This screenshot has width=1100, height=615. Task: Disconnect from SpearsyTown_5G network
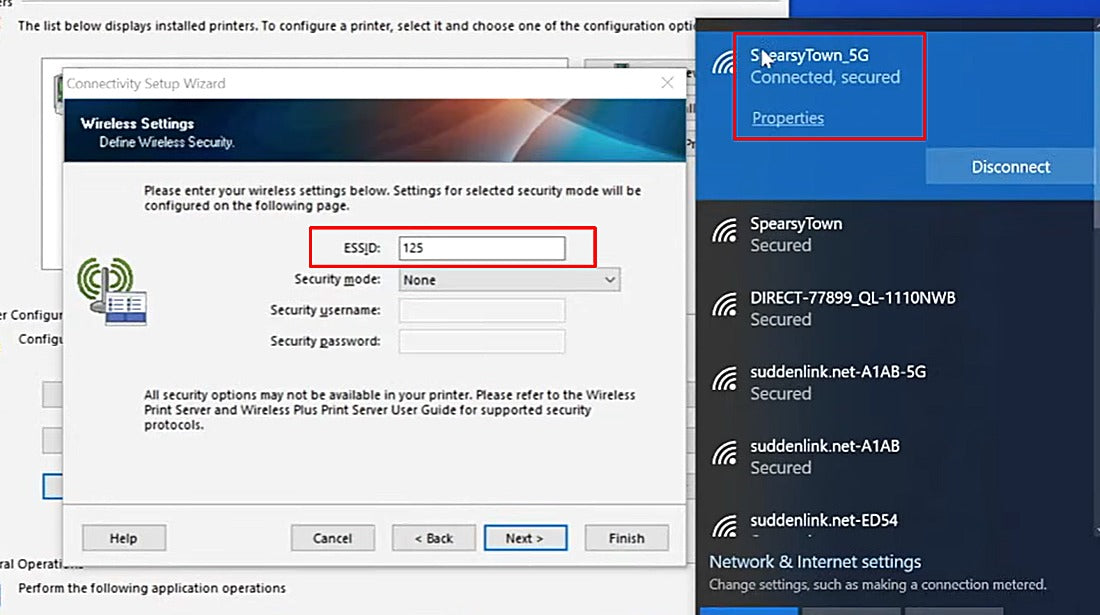1010,167
